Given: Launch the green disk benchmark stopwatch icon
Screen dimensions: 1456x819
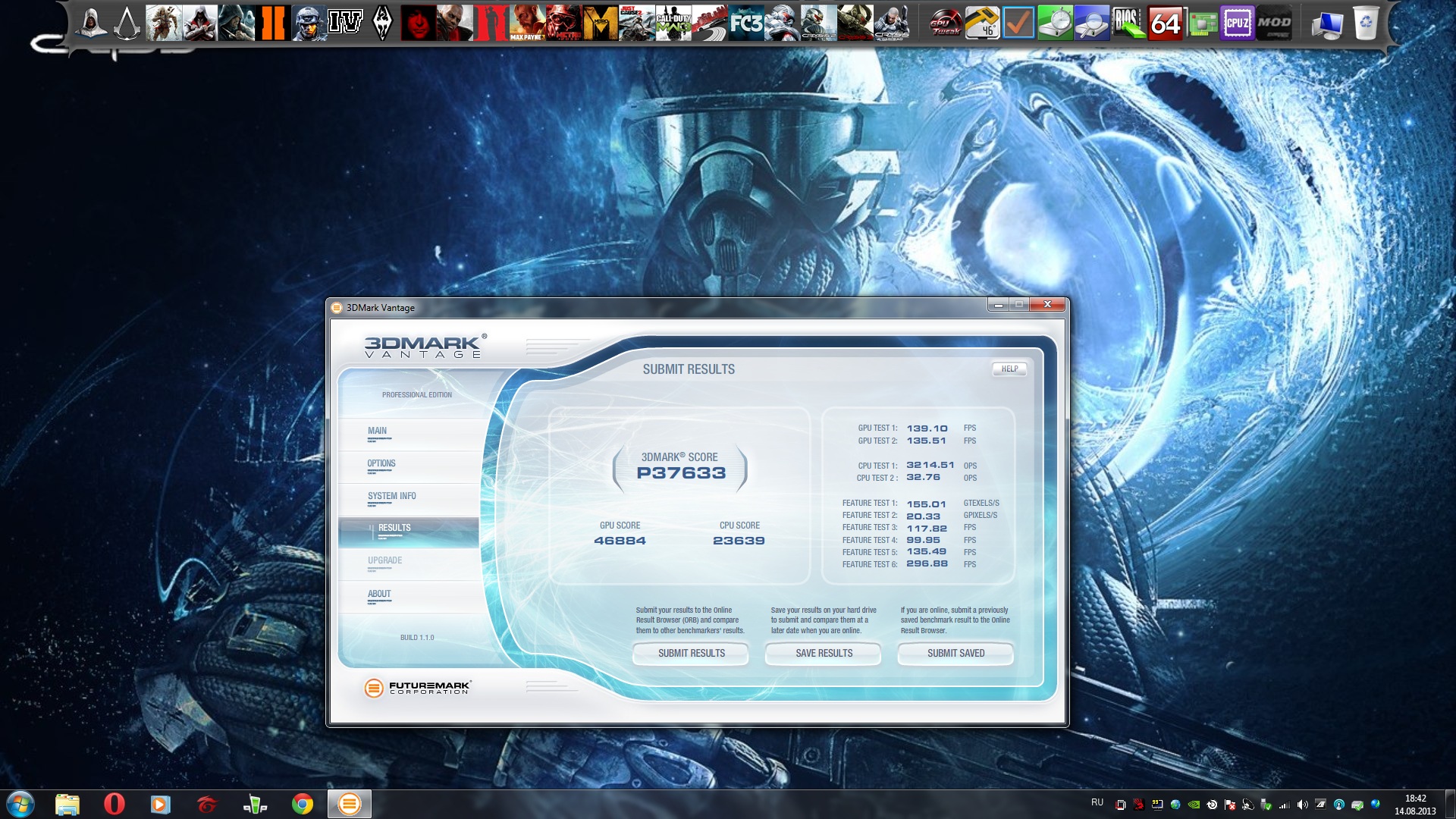Looking at the screenshot, I should pos(1055,23).
